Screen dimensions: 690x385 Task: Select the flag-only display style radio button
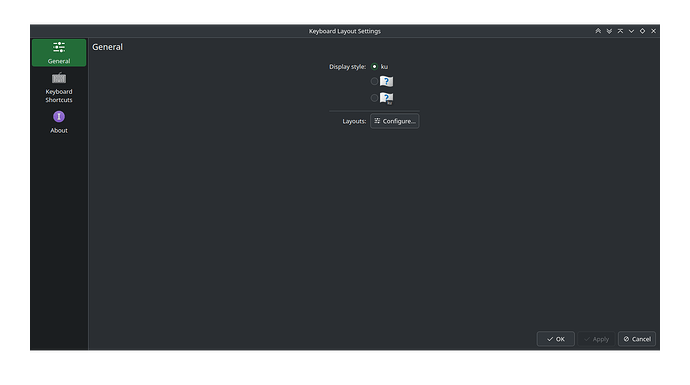click(x=374, y=81)
